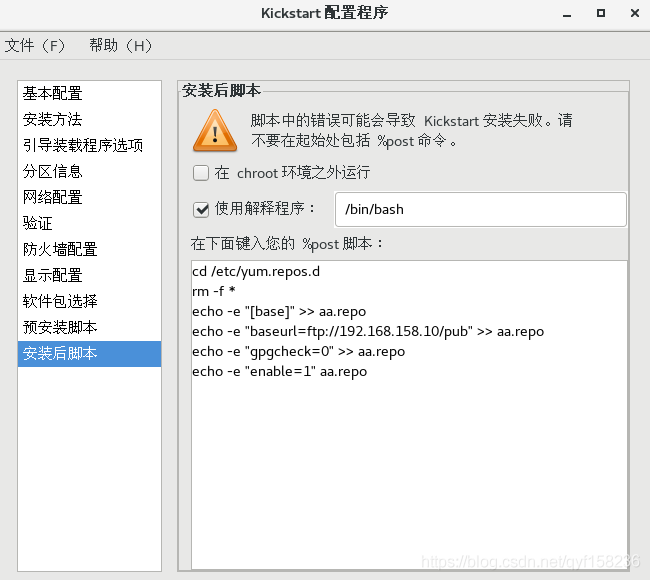Maximize the Kickstart window
Screen dimensions: 650x580
[x=601, y=13]
